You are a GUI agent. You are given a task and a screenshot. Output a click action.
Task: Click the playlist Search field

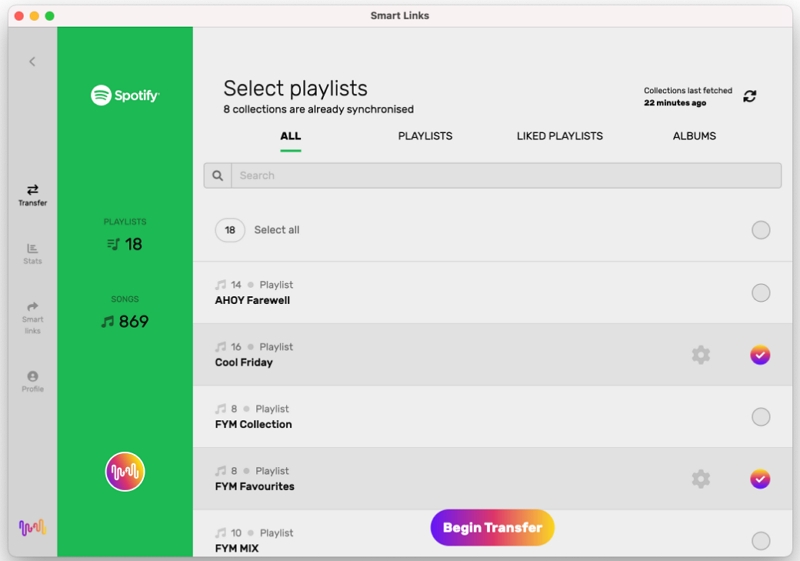click(x=505, y=176)
